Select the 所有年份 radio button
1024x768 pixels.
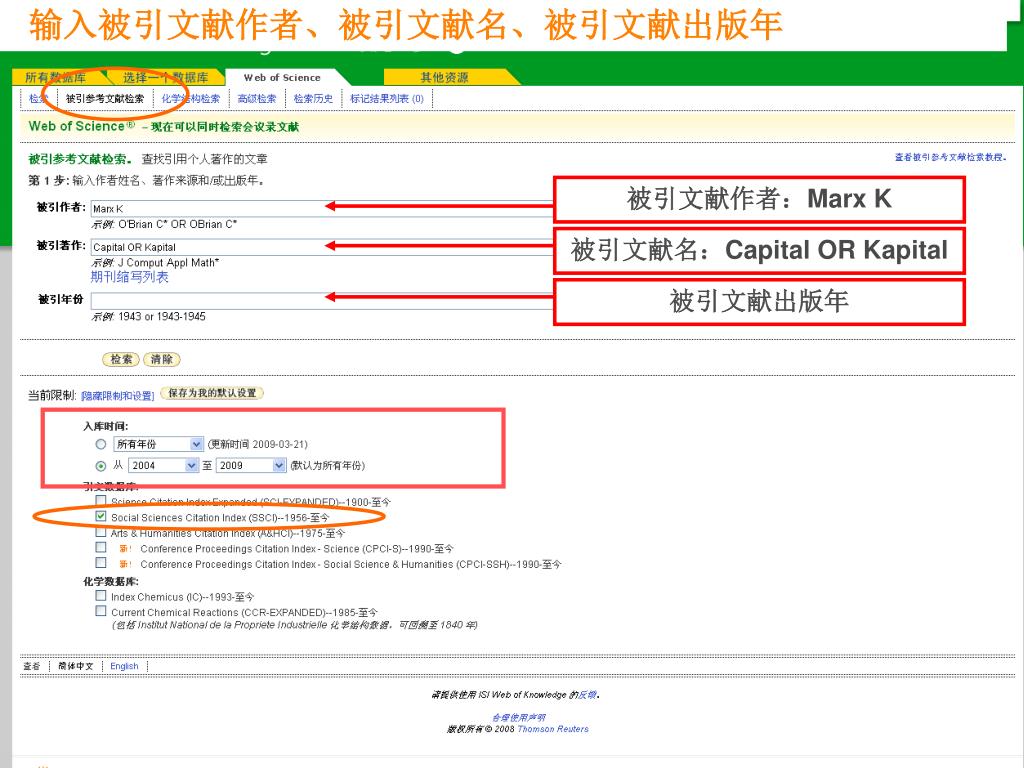(101, 444)
